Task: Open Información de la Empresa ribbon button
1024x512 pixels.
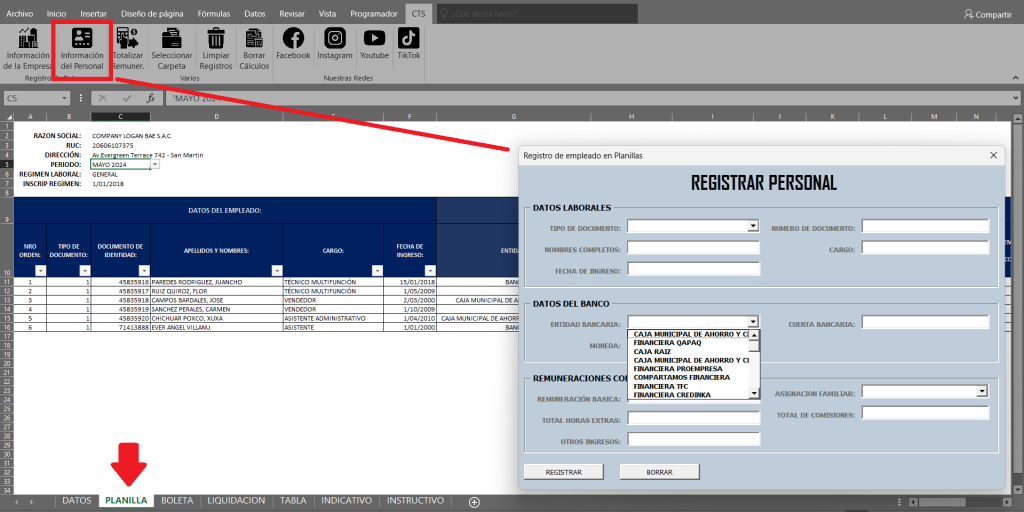Action: point(26,48)
